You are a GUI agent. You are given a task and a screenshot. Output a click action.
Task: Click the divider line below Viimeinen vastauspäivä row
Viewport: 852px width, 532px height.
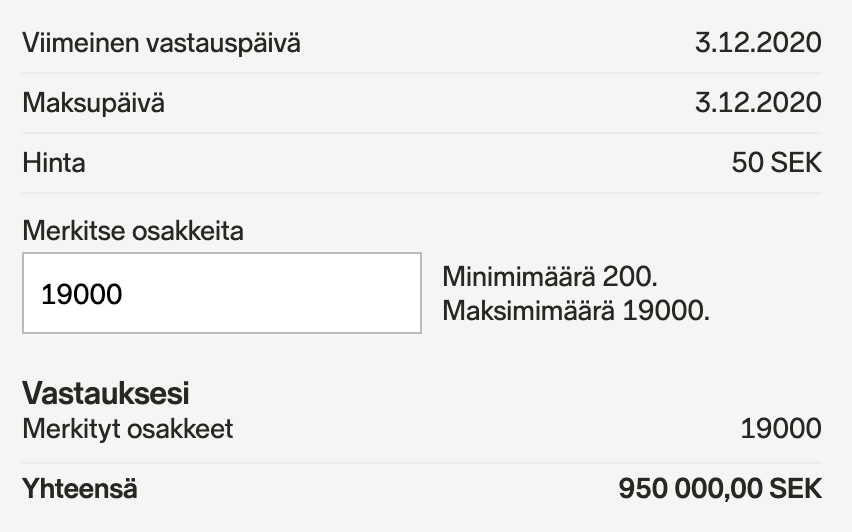[421, 73]
